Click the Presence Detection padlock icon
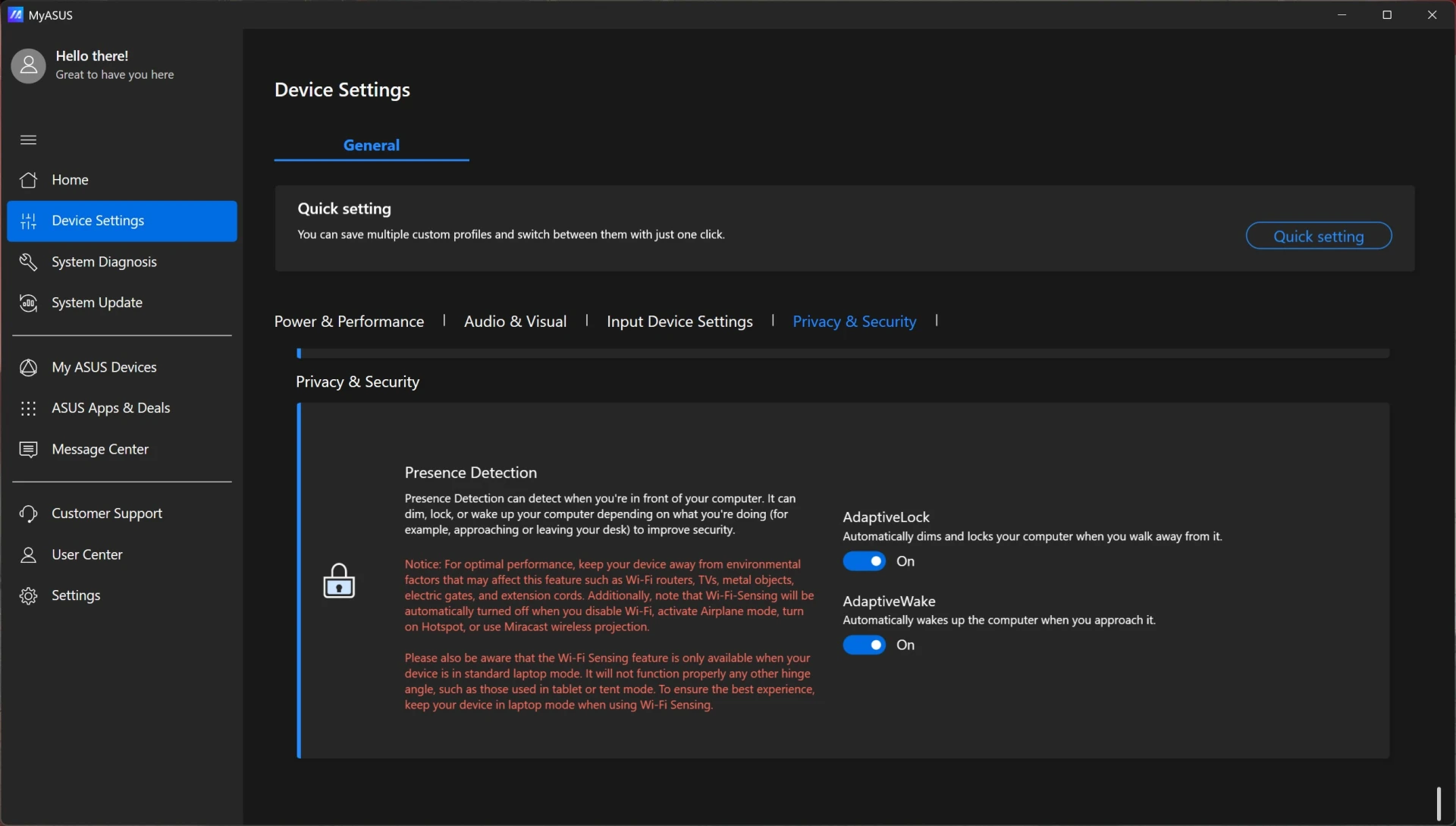Screen dimensions: 1456x826 [339, 581]
